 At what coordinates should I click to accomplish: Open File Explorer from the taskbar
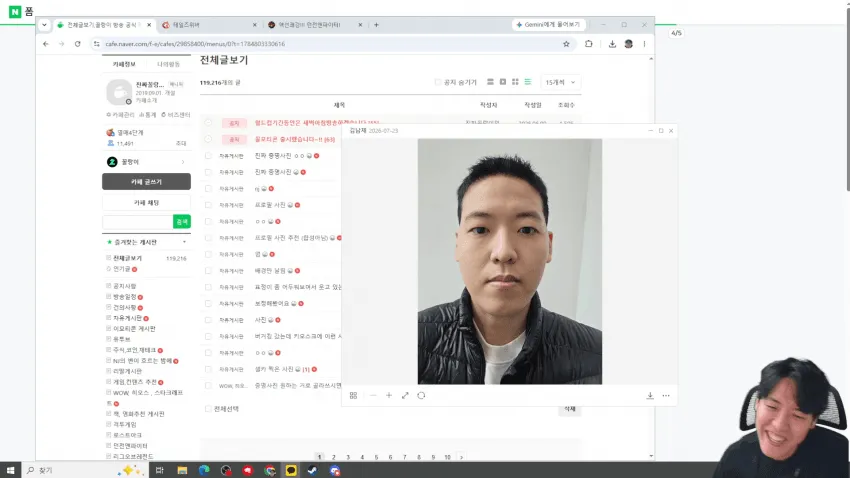tap(182, 470)
